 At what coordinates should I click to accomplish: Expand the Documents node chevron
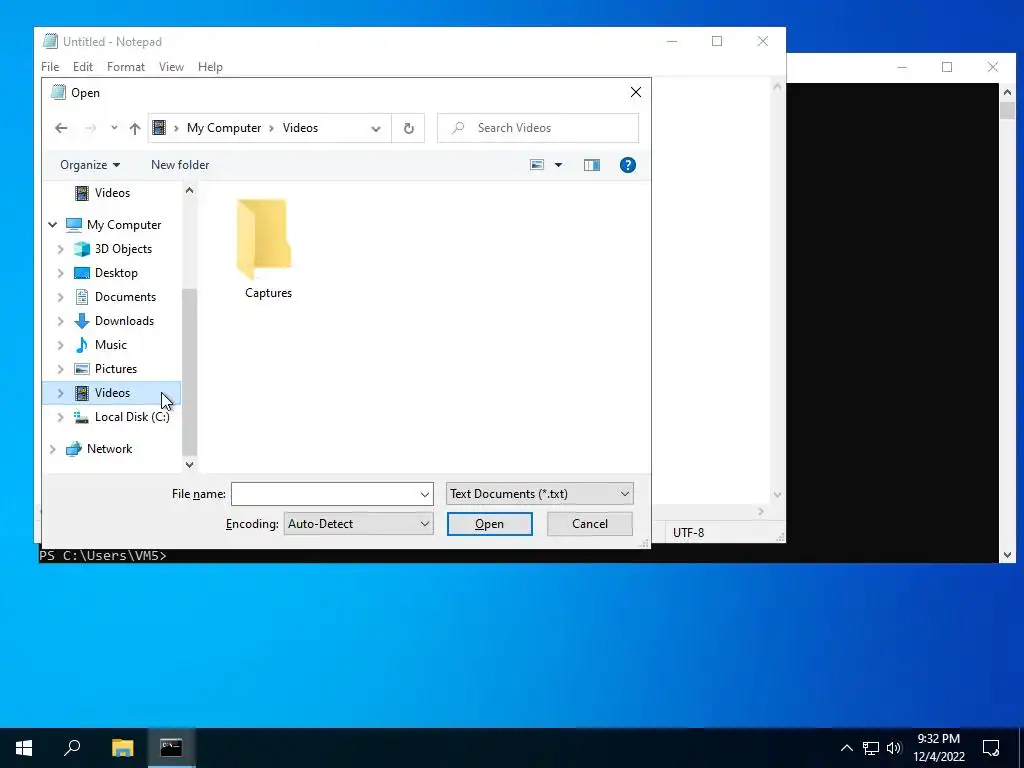click(60, 297)
